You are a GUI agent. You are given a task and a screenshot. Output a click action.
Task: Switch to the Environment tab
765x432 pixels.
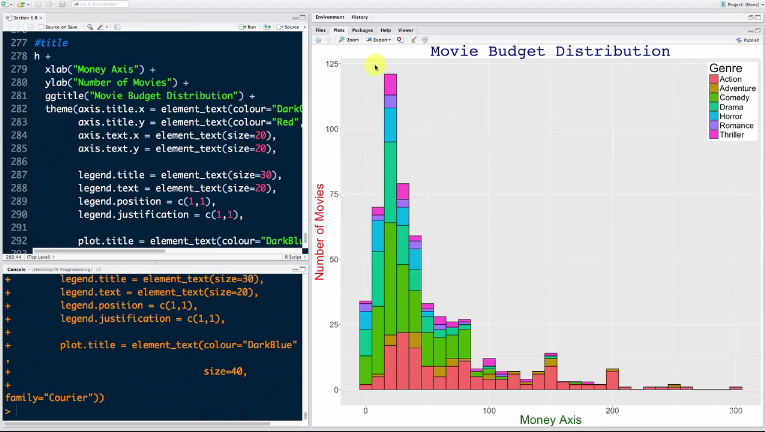[x=330, y=17]
